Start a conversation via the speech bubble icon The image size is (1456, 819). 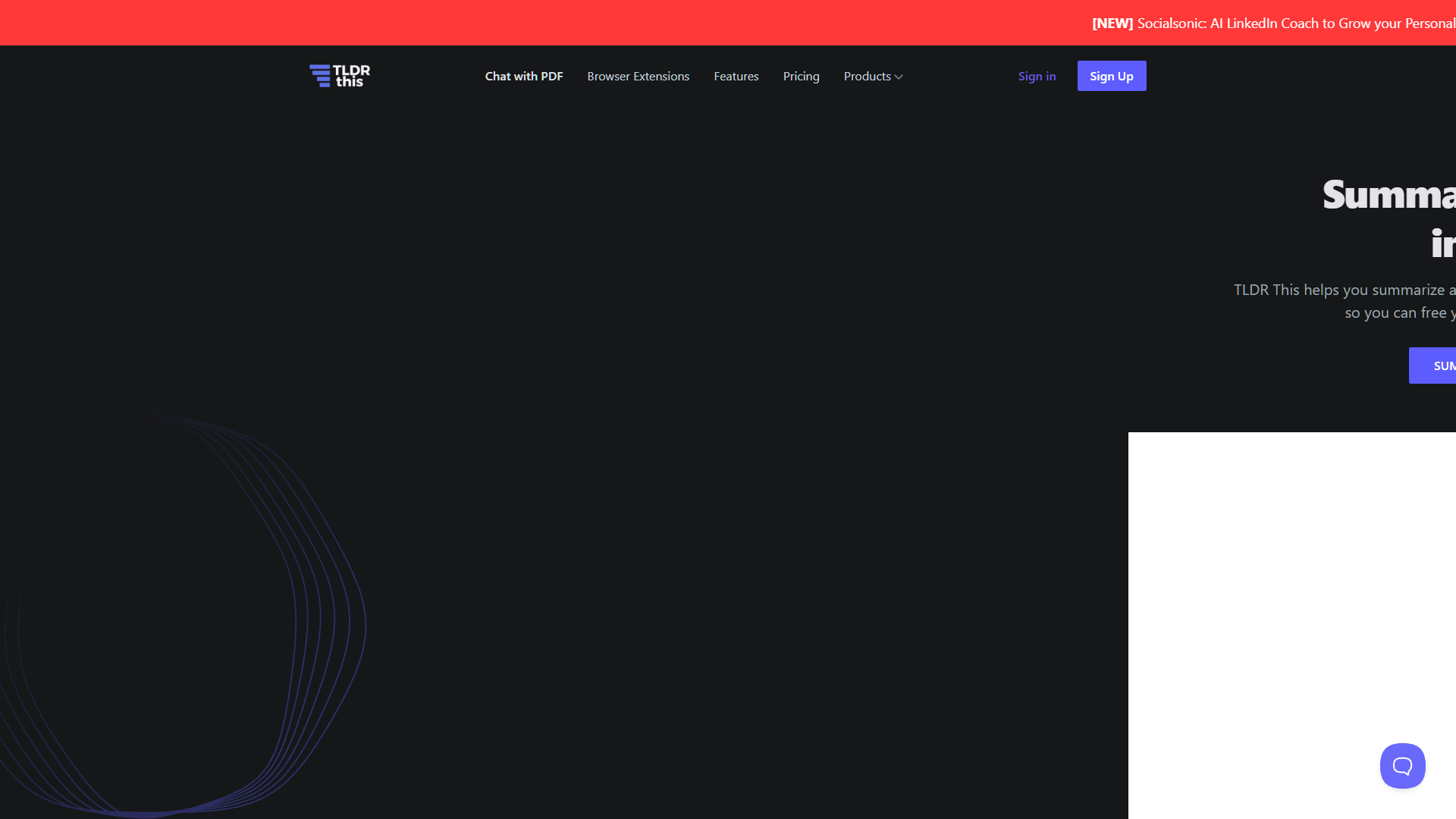1401,766
